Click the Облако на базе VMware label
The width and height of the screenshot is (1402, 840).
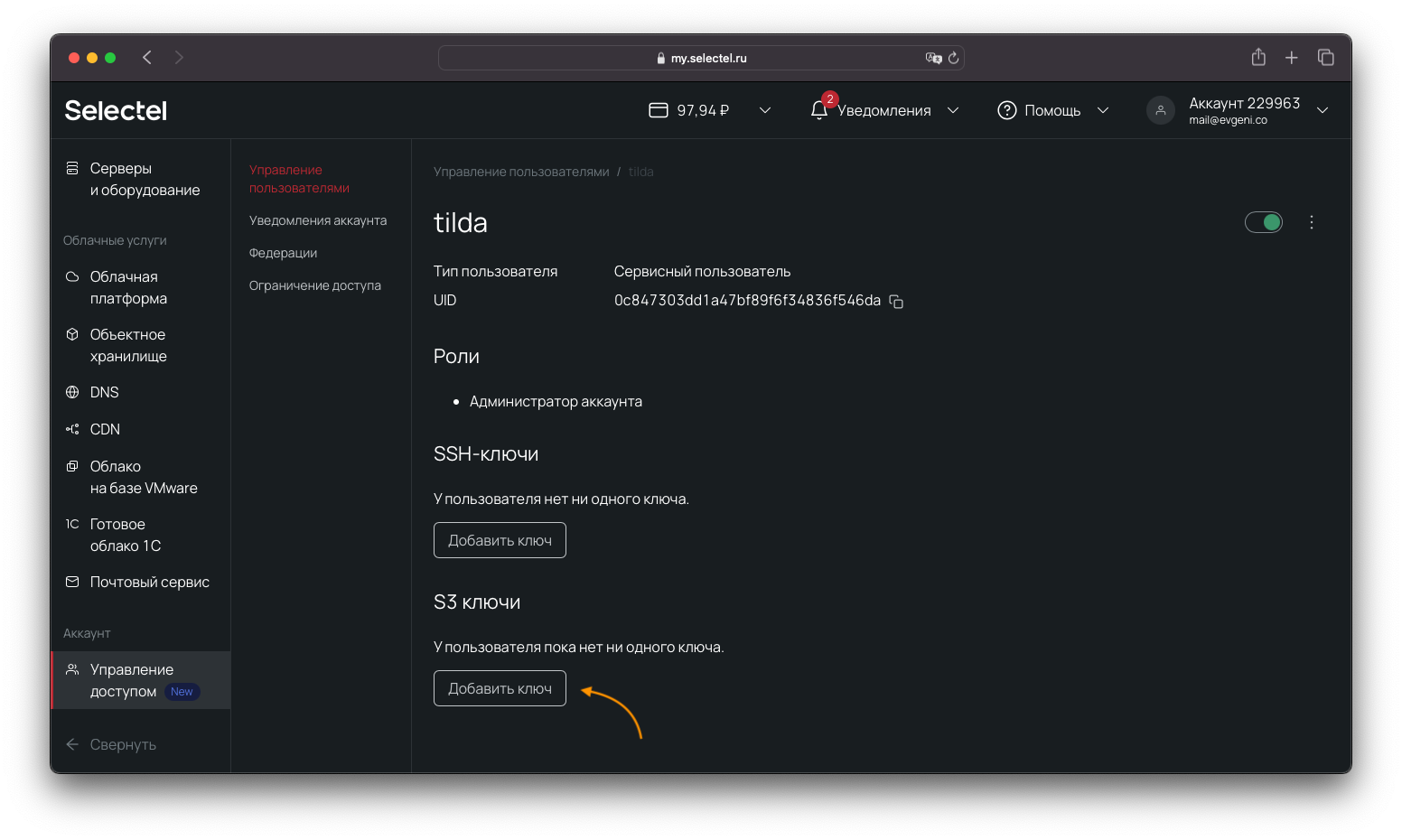144,477
